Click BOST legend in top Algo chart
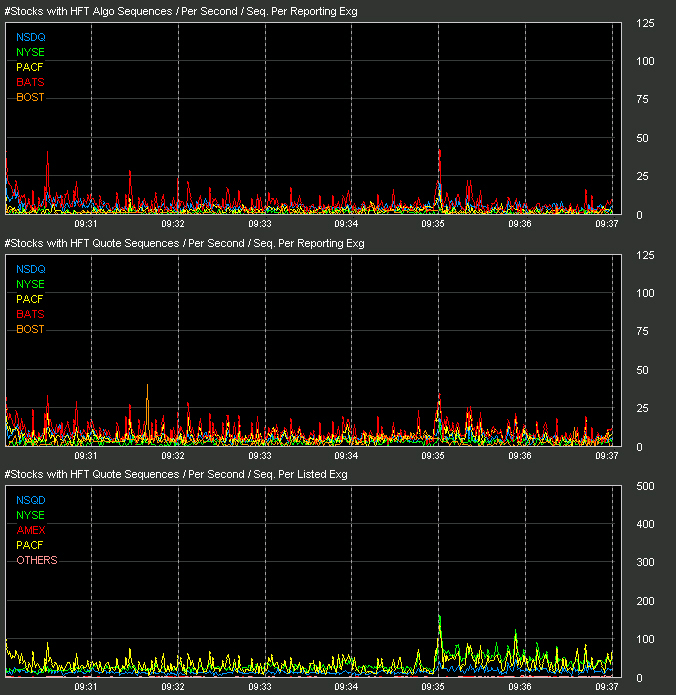Viewport: 676px width, 695px height. [30, 97]
